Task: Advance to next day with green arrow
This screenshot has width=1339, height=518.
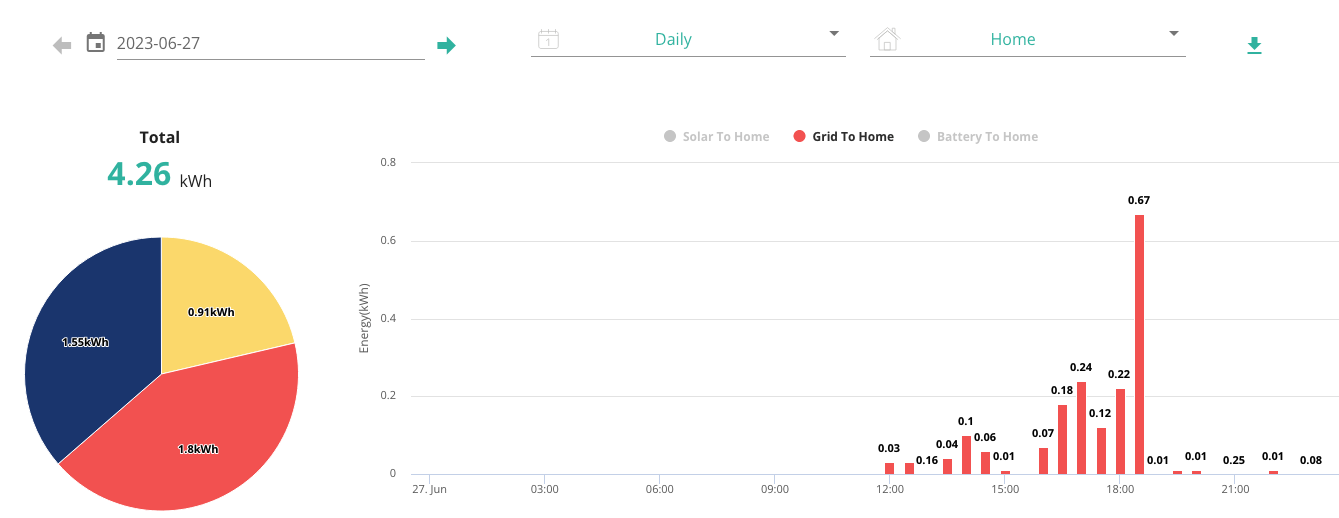Action: (446, 45)
